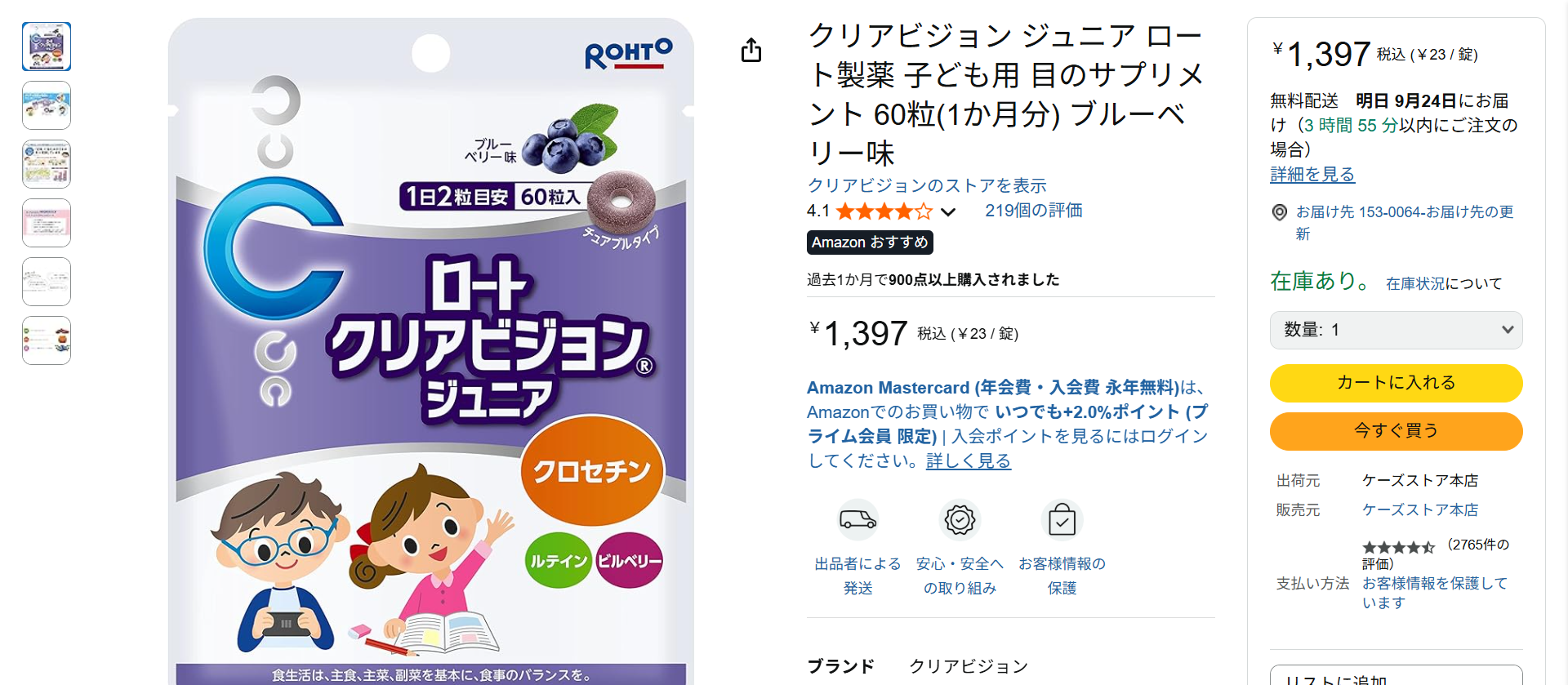Click 詳細を見る delivery details link
1568x685 pixels.
point(1312,175)
